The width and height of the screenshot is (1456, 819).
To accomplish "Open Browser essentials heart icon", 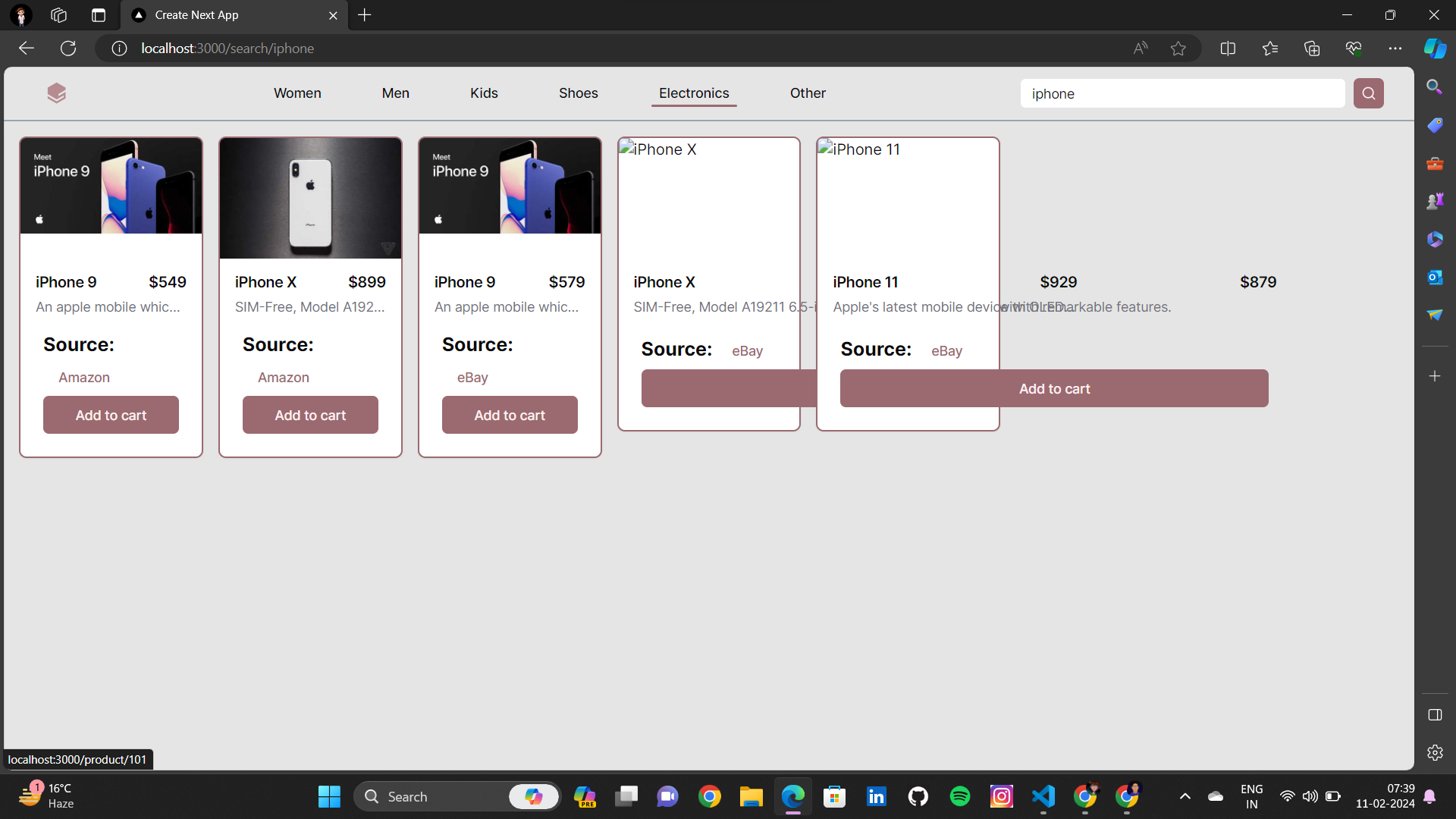I will [x=1354, y=49].
